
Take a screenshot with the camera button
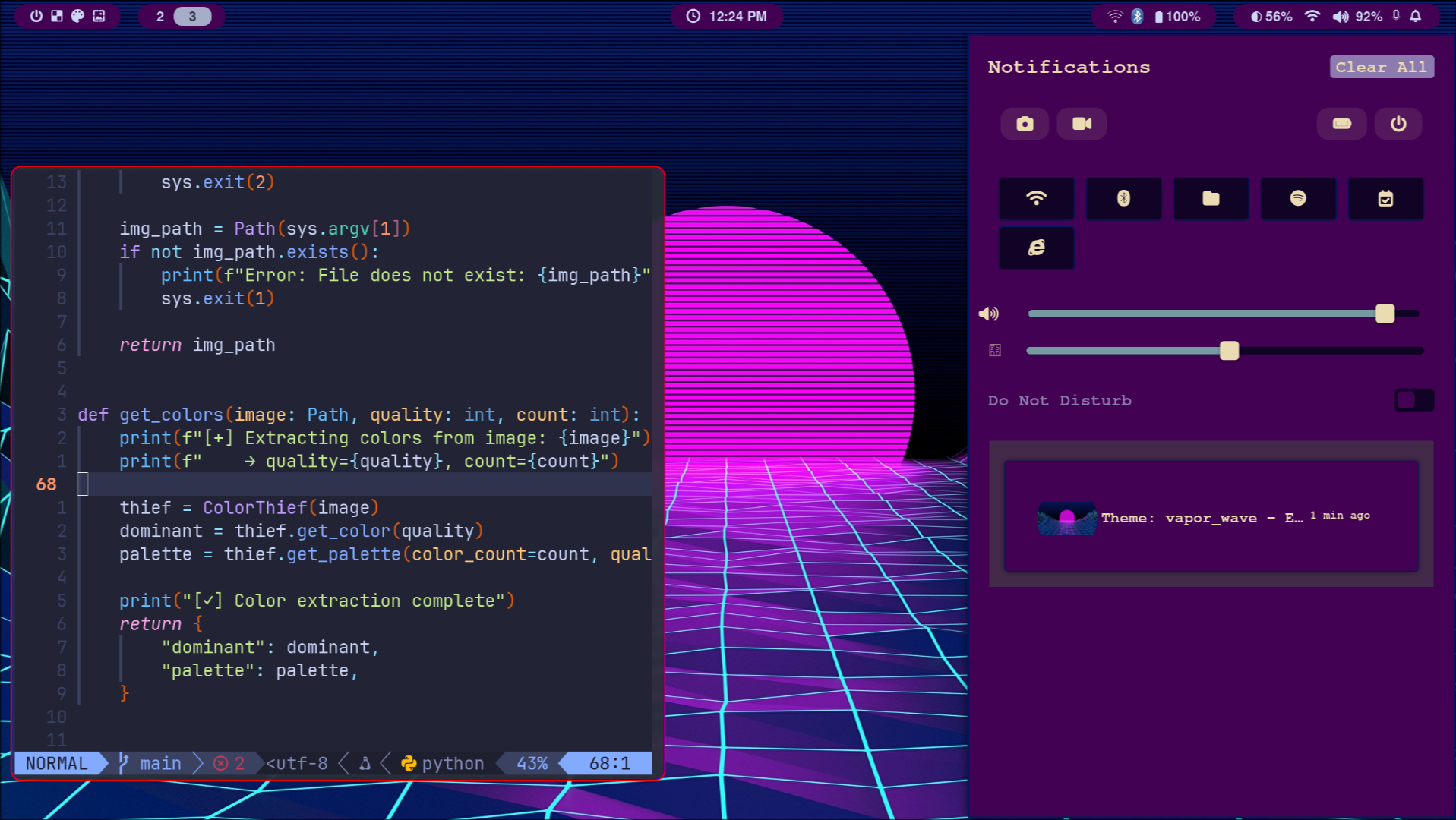point(1025,124)
